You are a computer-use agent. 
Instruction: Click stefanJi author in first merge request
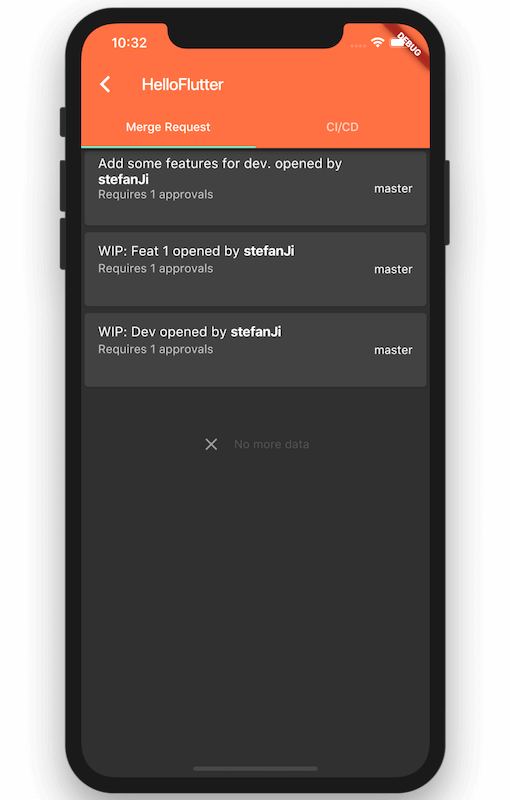(x=123, y=180)
